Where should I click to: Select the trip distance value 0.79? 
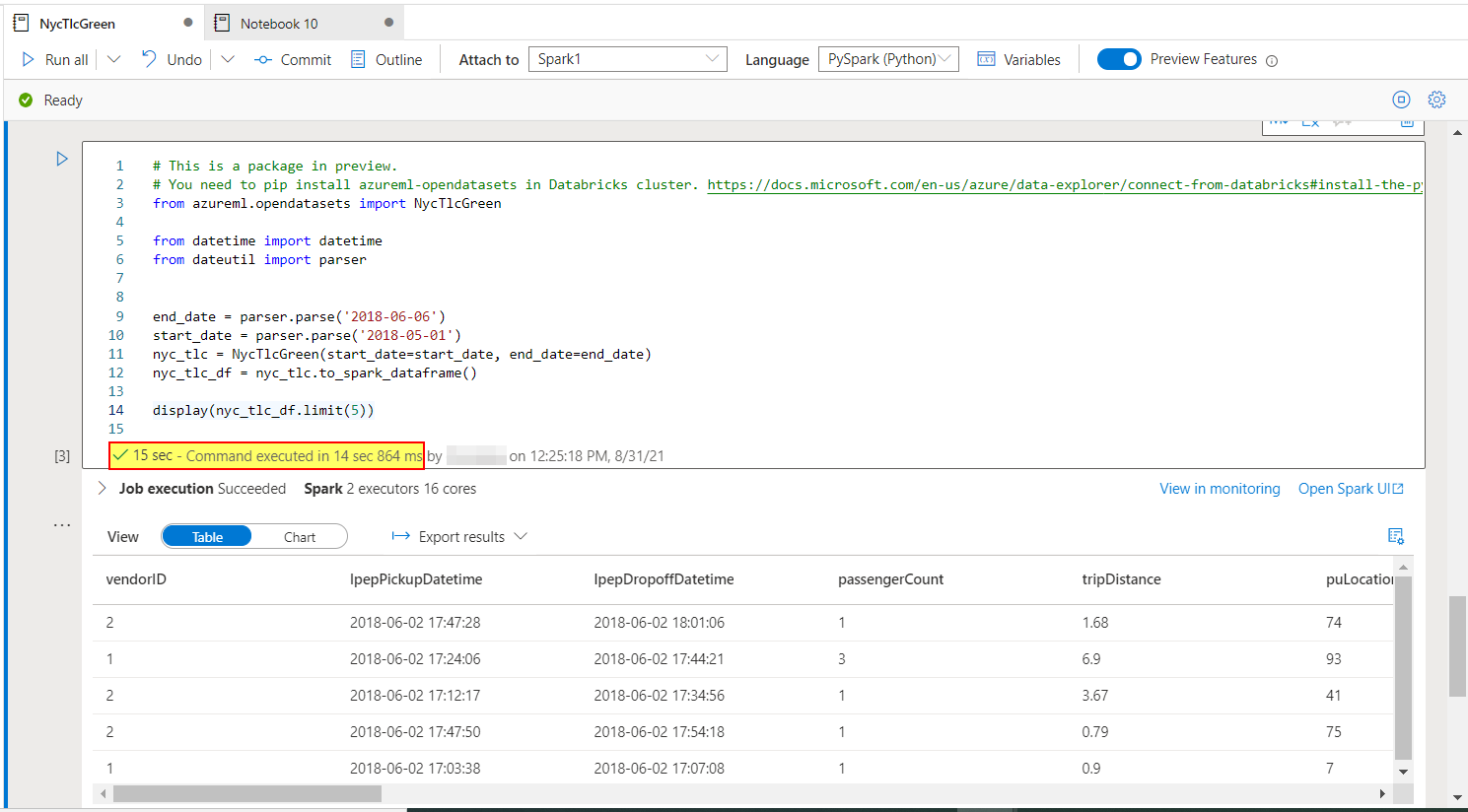1095,732
